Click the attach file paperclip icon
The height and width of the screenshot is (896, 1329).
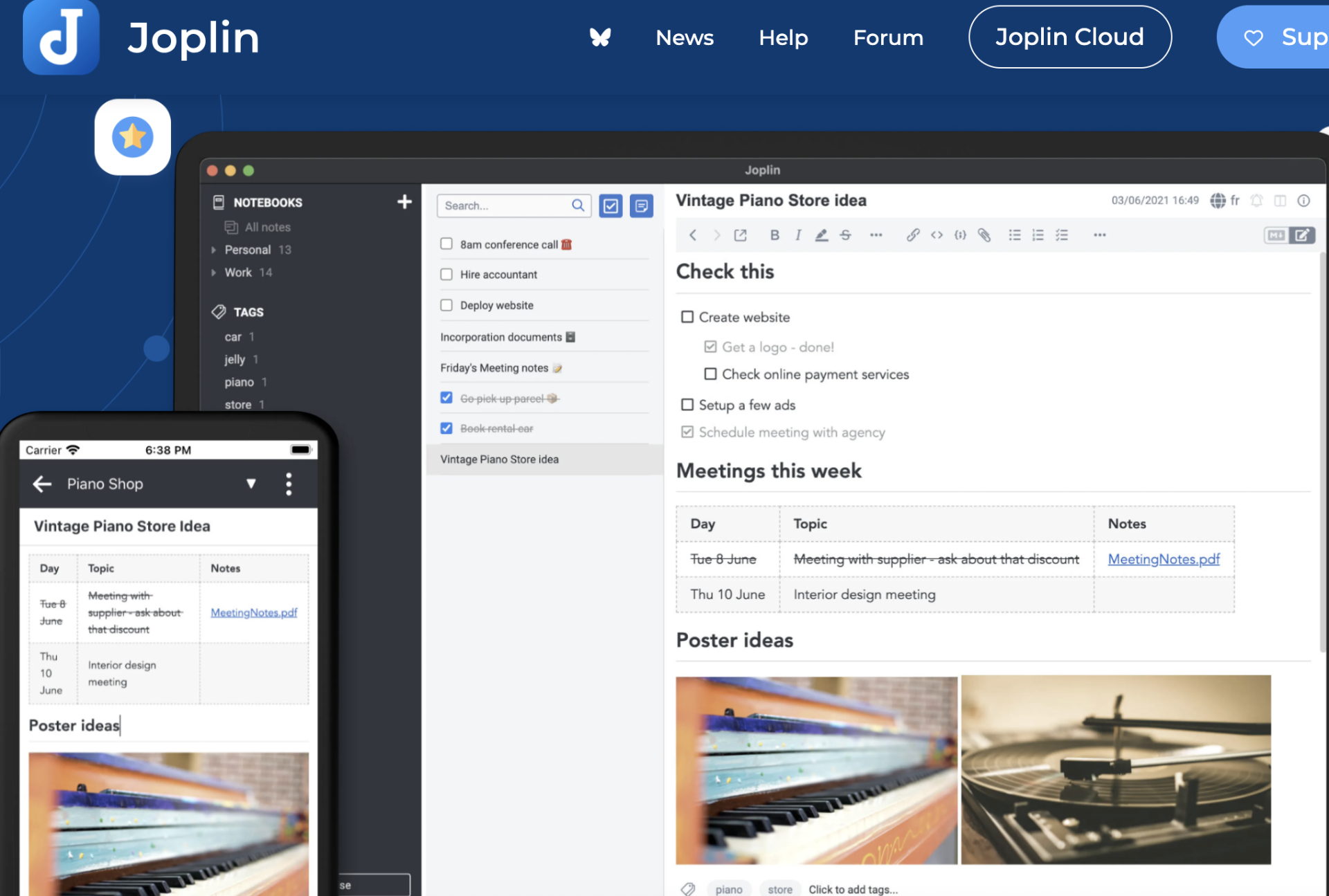click(x=984, y=235)
